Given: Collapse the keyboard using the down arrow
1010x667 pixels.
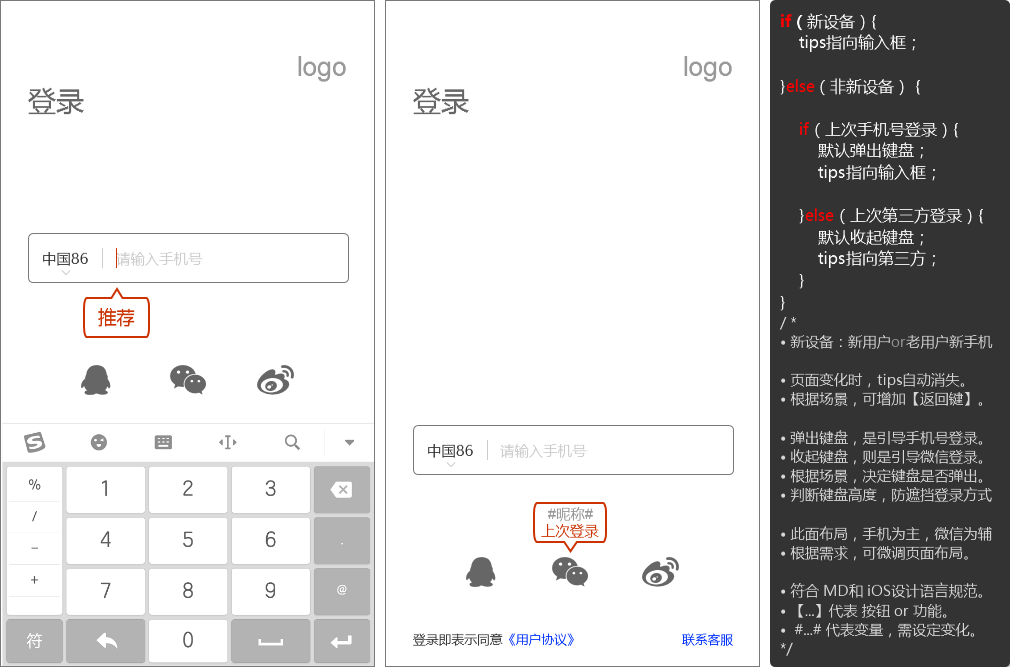Looking at the screenshot, I should tap(349, 442).
